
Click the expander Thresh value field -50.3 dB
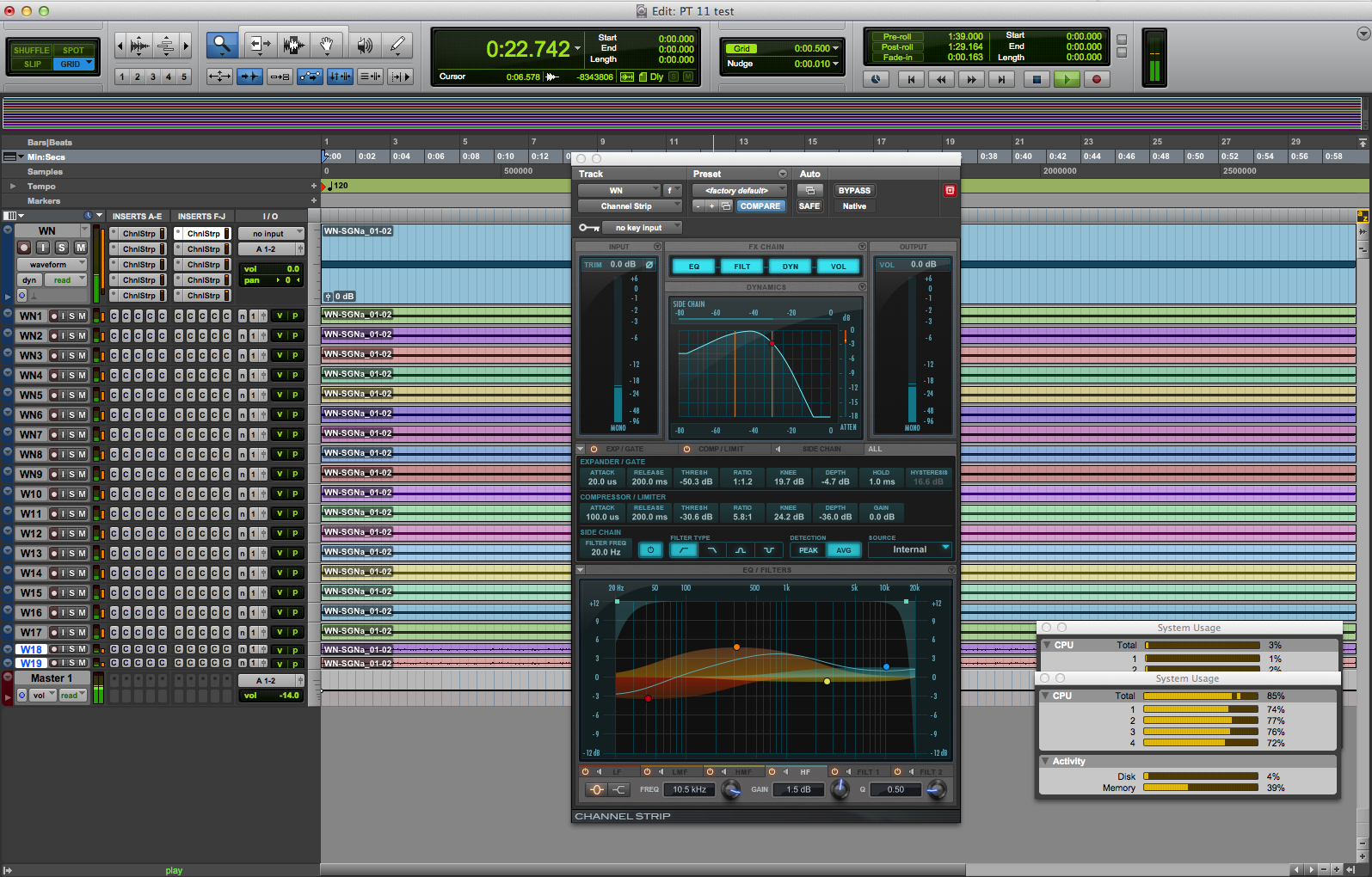(x=696, y=481)
